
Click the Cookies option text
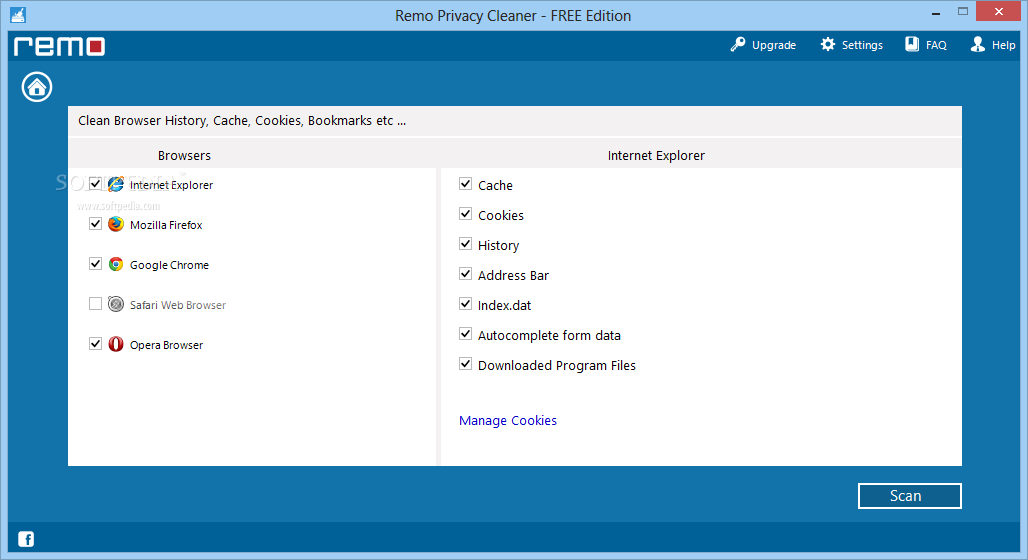501,216
